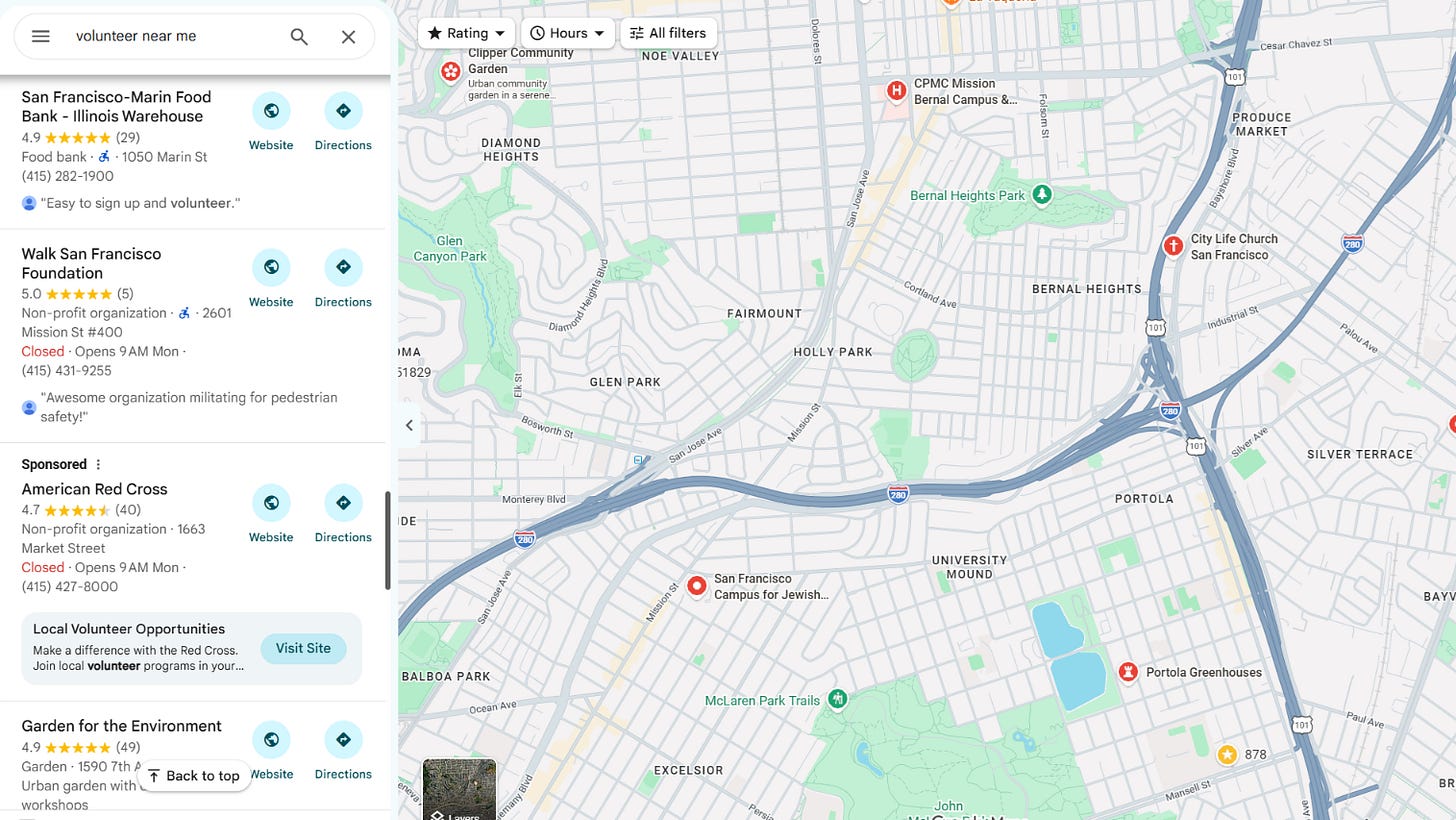1456x820 pixels.
Task: Click the SF Campus for Jewish pin
Action: point(697,586)
